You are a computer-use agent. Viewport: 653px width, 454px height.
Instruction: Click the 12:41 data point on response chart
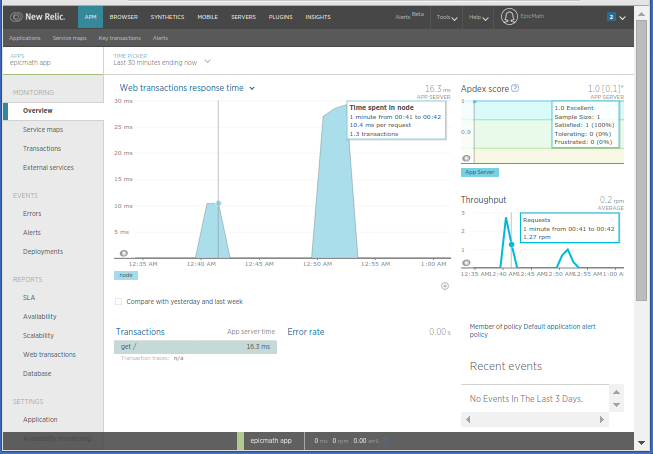point(218,203)
